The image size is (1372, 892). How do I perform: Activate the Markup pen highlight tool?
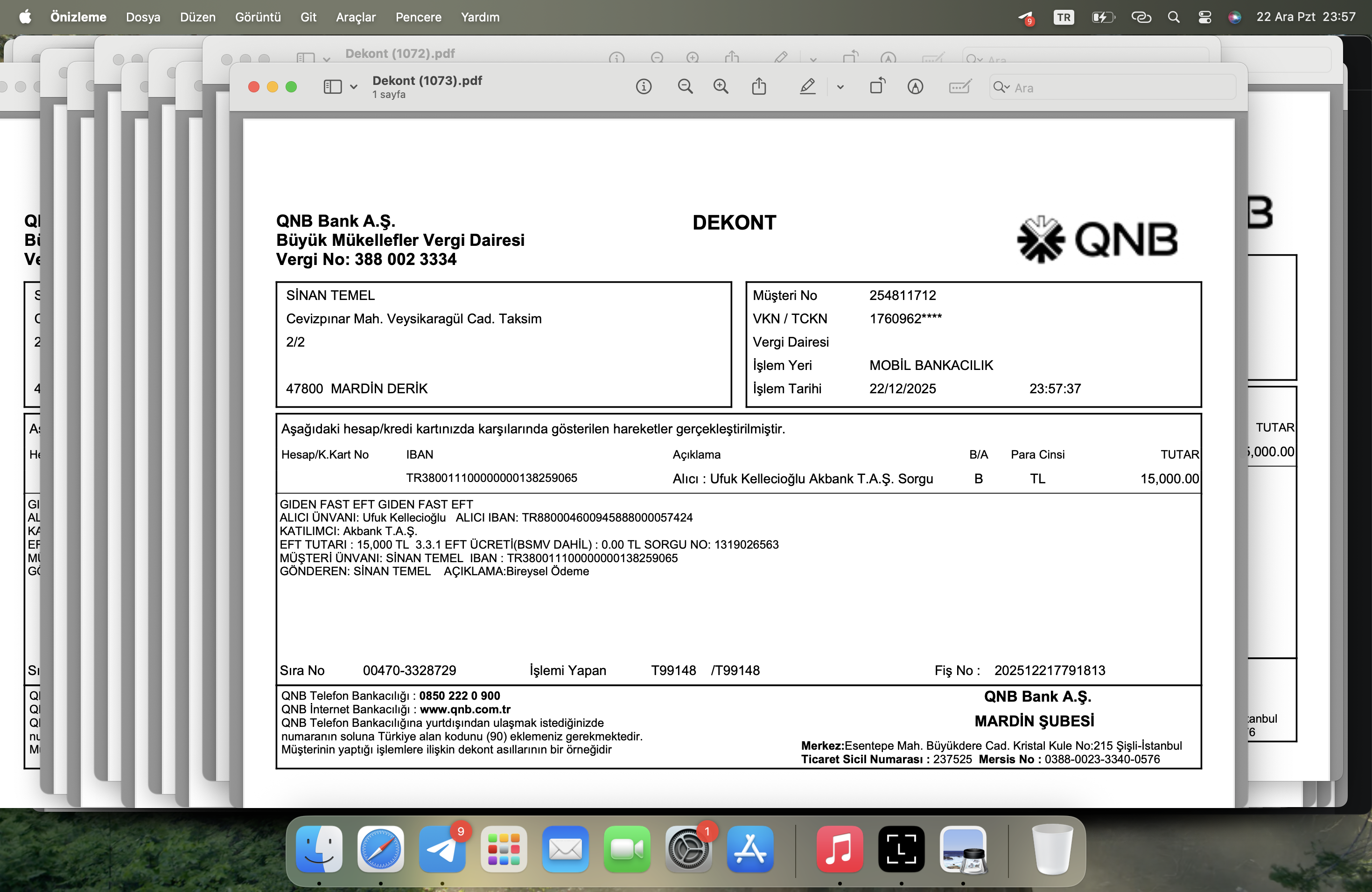point(808,87)
